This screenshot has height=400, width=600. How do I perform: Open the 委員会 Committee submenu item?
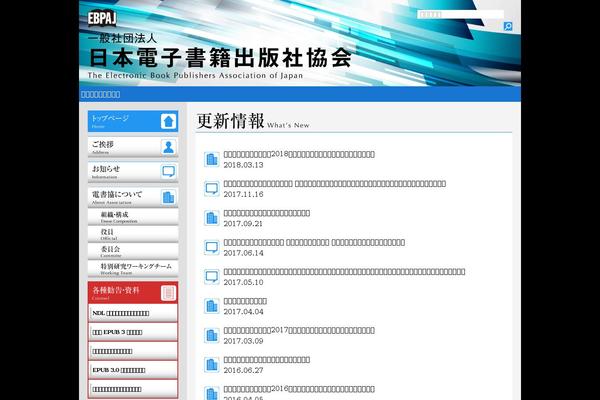[x=133, y=251]
